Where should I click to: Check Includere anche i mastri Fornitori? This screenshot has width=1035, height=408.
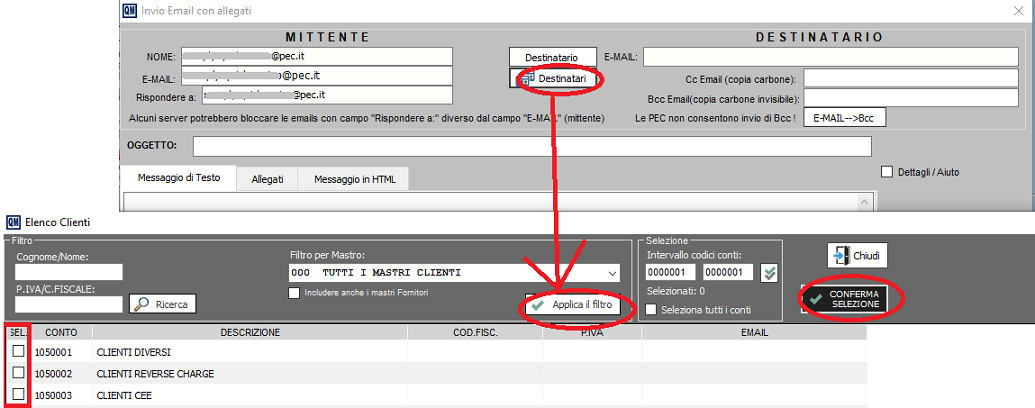(294, 293)
